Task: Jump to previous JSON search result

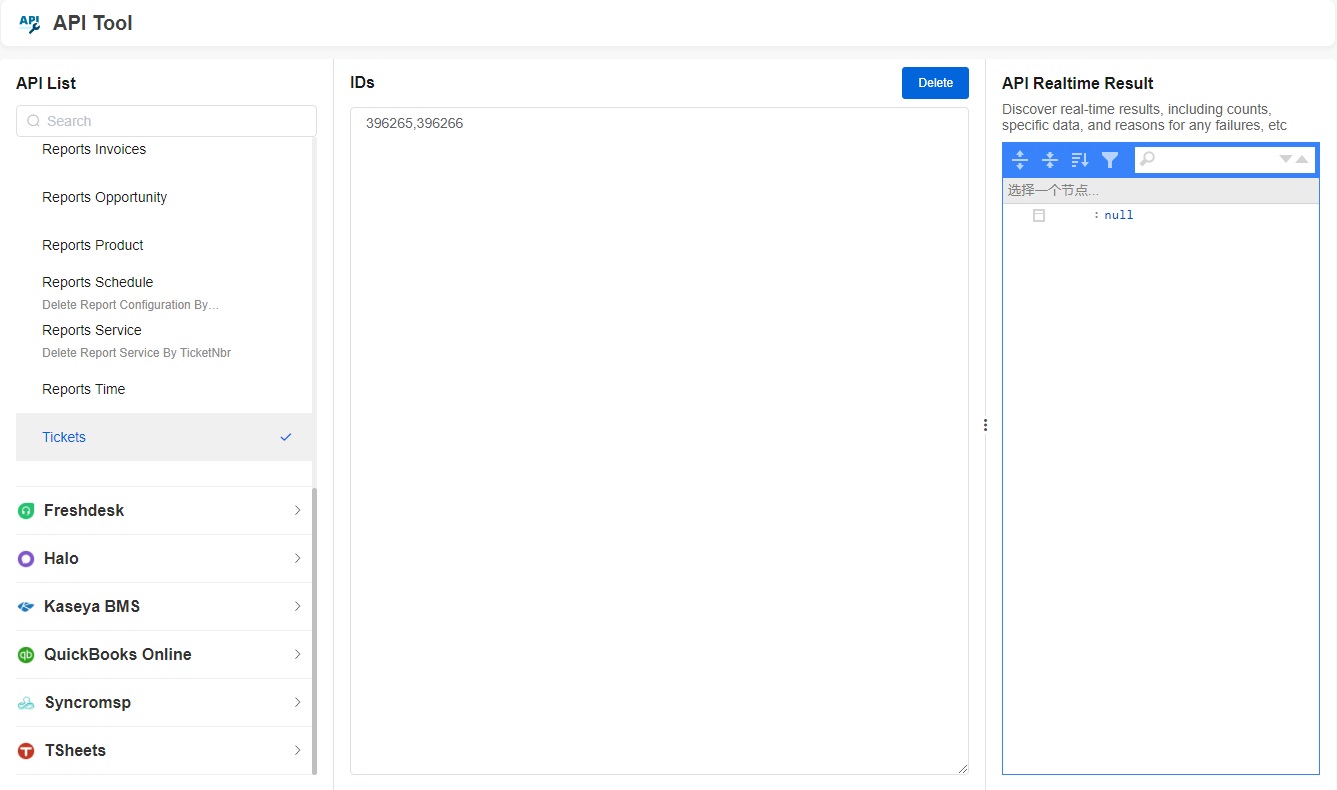Action: pyautogui.click(x=1302, y=160)
